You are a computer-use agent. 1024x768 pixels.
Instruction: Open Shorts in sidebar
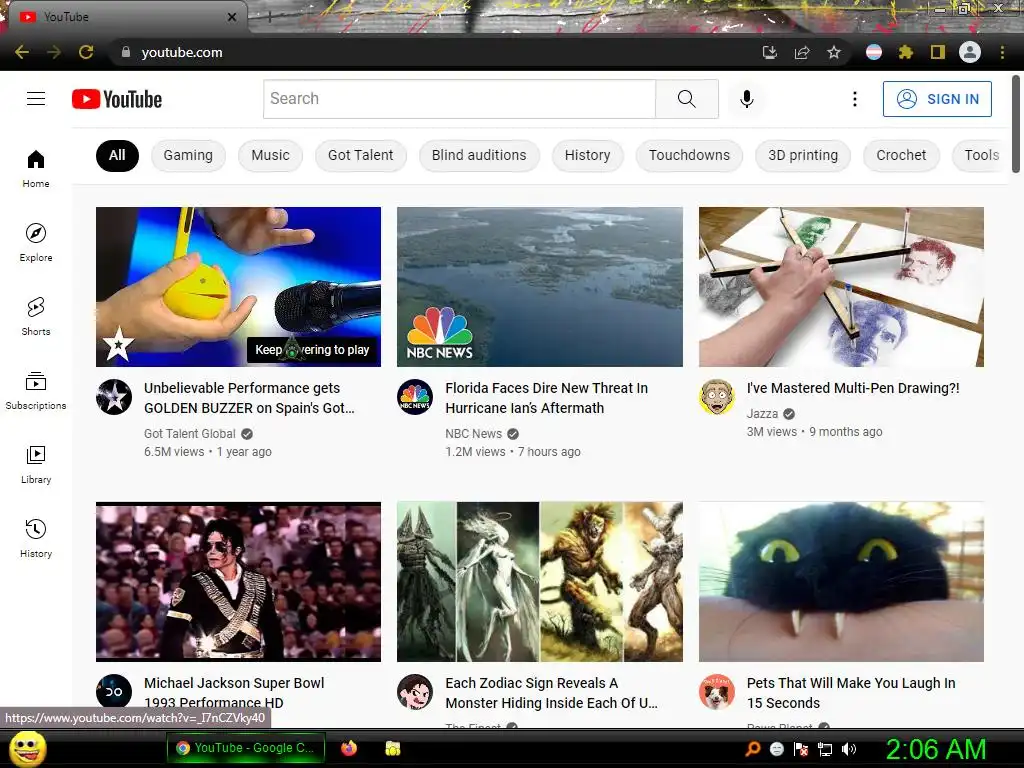click(x=36, y=317)
